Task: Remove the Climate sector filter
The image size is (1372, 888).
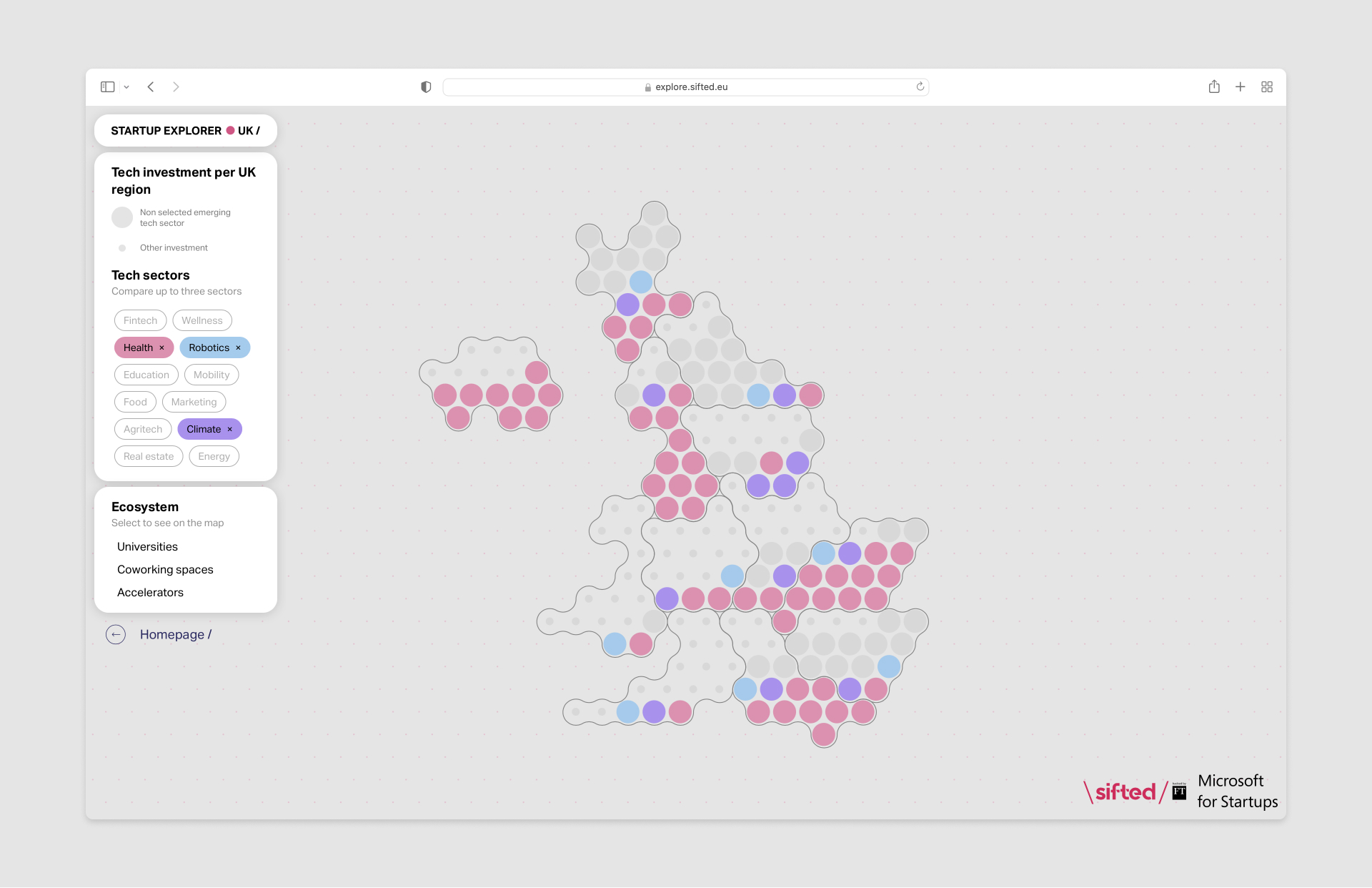Action: point(230,429)
